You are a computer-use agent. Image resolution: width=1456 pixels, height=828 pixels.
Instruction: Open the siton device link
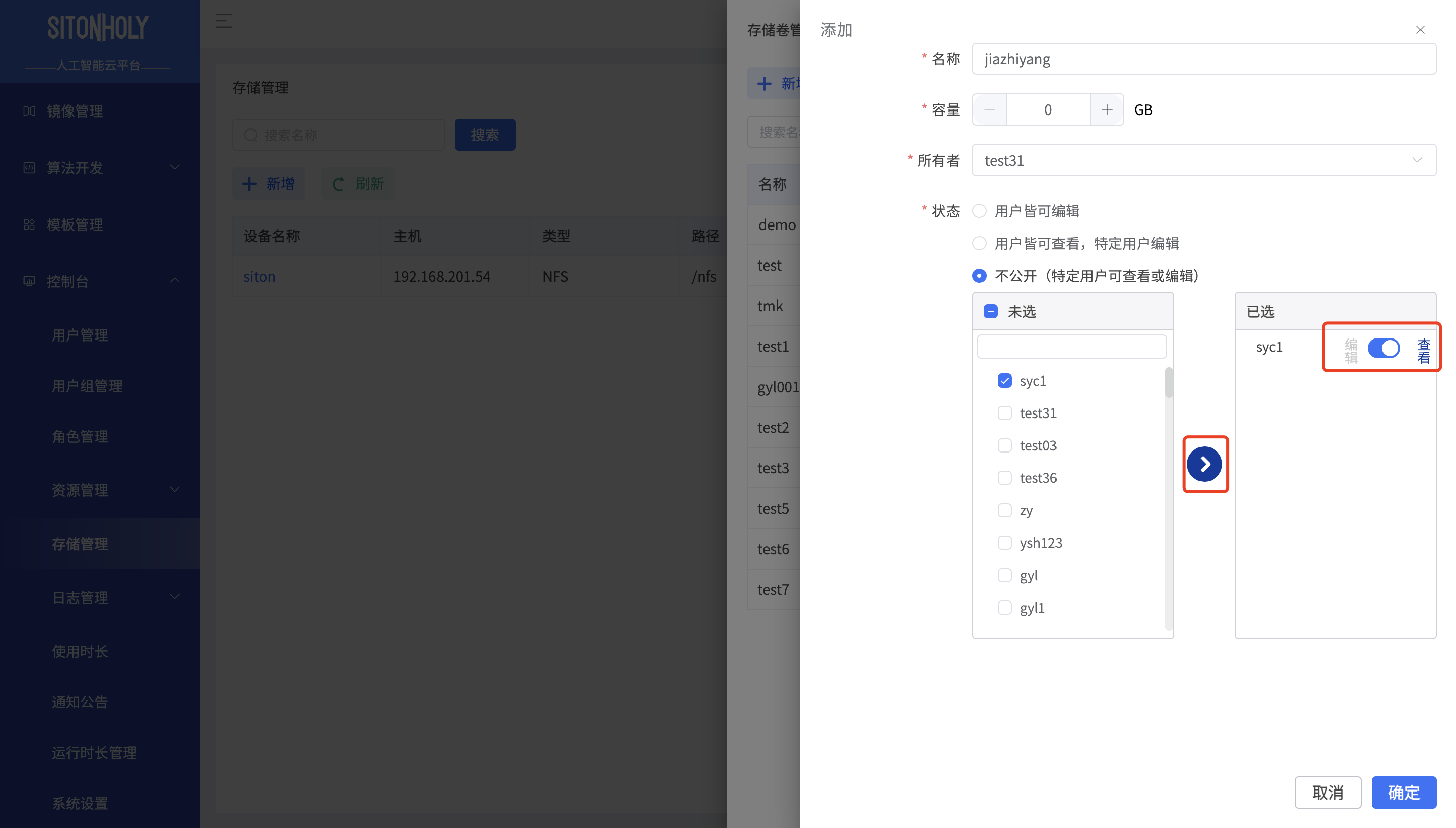(260, 276)
